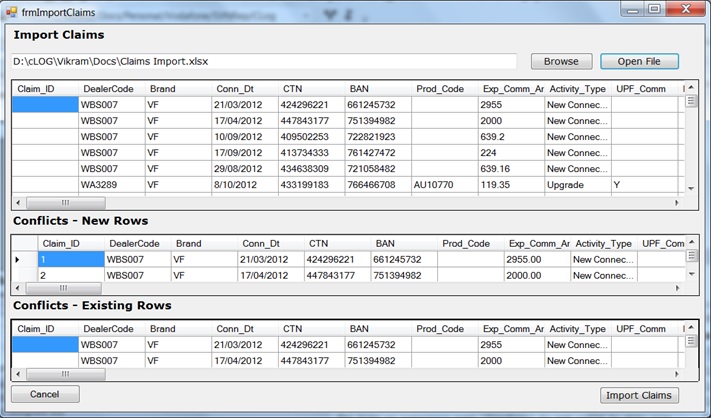The height and width of the screenshot is (420, 711).
Task: Click UPF_Comm header in top grid
Action: pos(644,89)
